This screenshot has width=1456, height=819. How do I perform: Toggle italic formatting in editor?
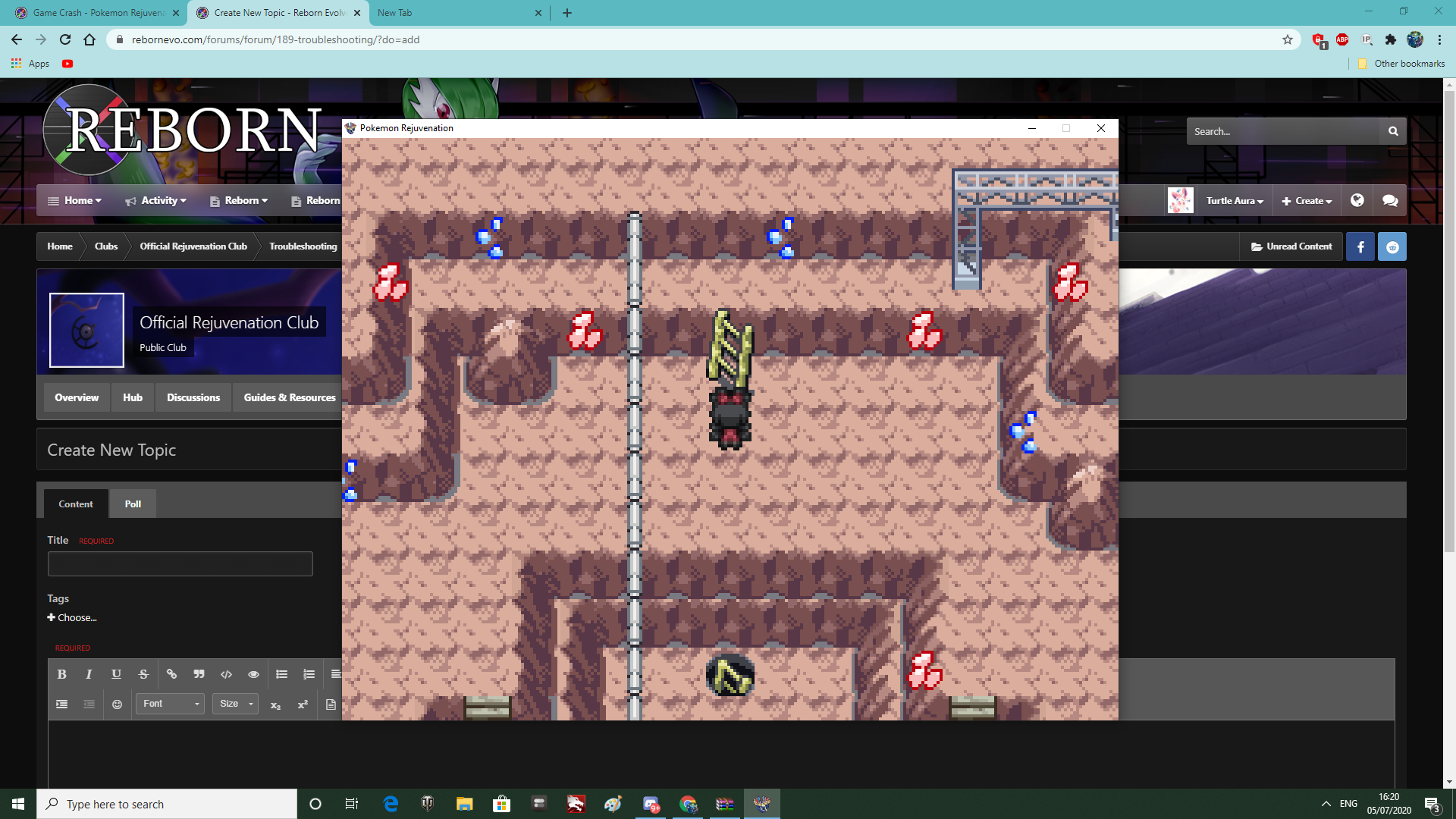click(x=89, y=674)
